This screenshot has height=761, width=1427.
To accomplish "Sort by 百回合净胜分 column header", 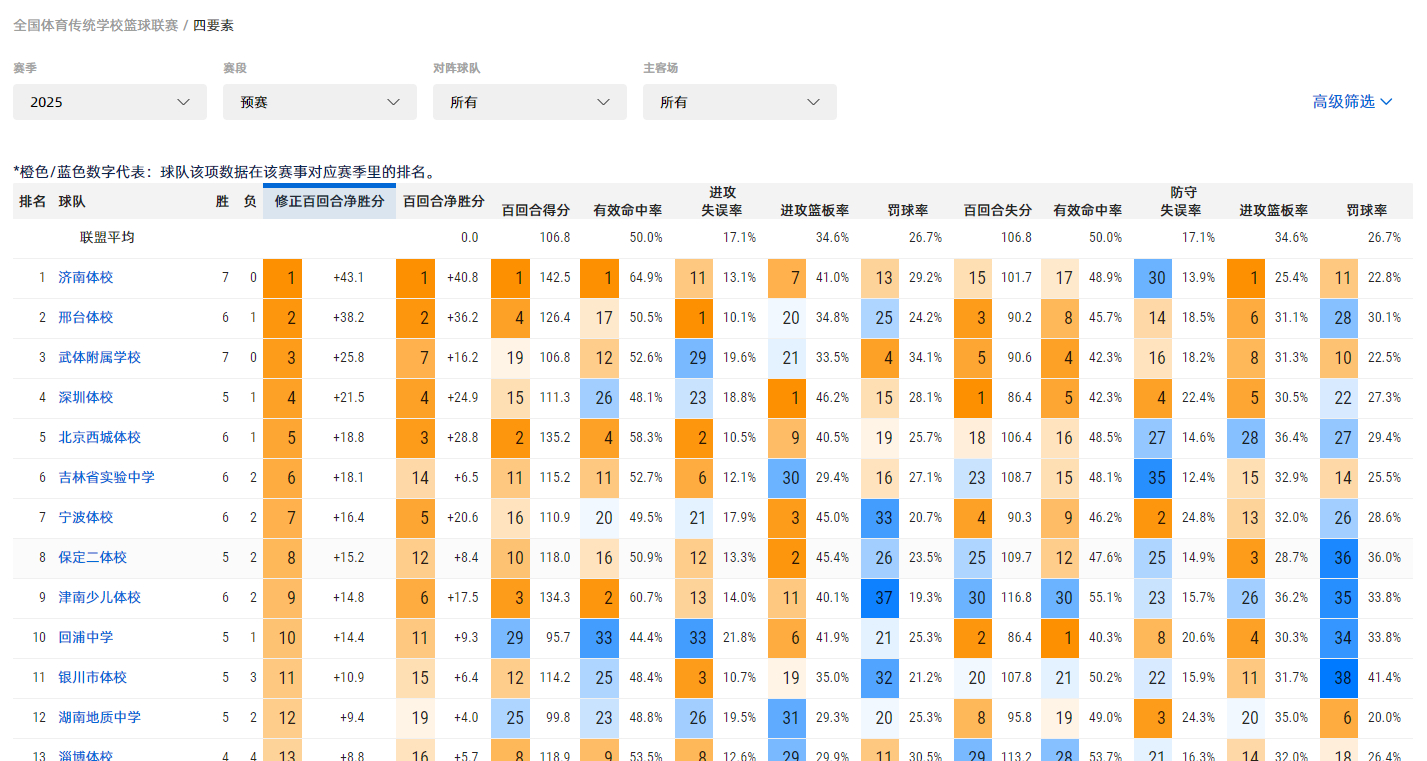I will pyautogui.click(x=444, y=202).
